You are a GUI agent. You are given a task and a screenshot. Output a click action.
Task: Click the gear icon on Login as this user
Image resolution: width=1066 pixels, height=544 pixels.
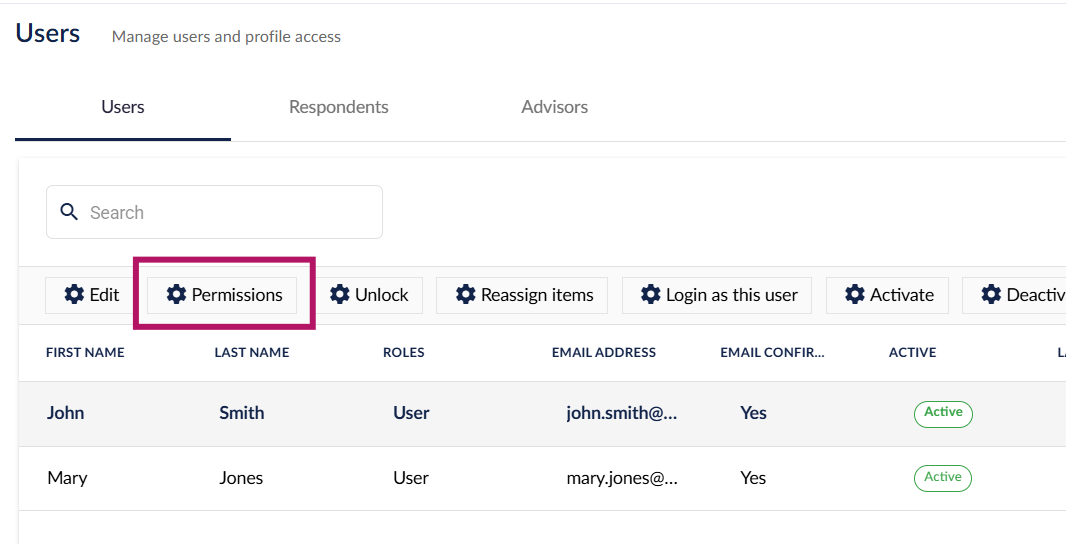pyautogui.click(x=651, y=295)
